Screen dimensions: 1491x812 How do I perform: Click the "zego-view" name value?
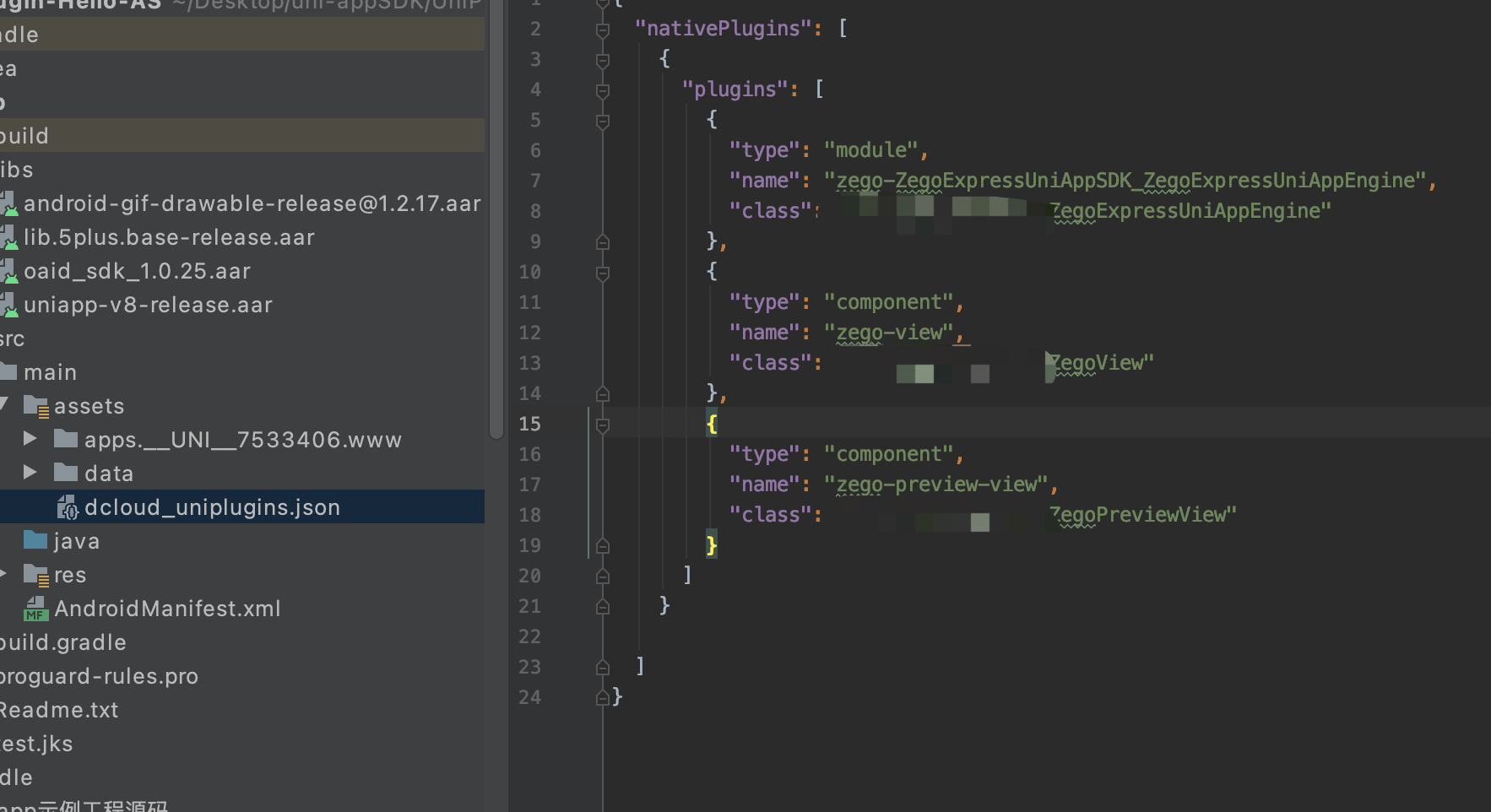click(x=889, y=333)
